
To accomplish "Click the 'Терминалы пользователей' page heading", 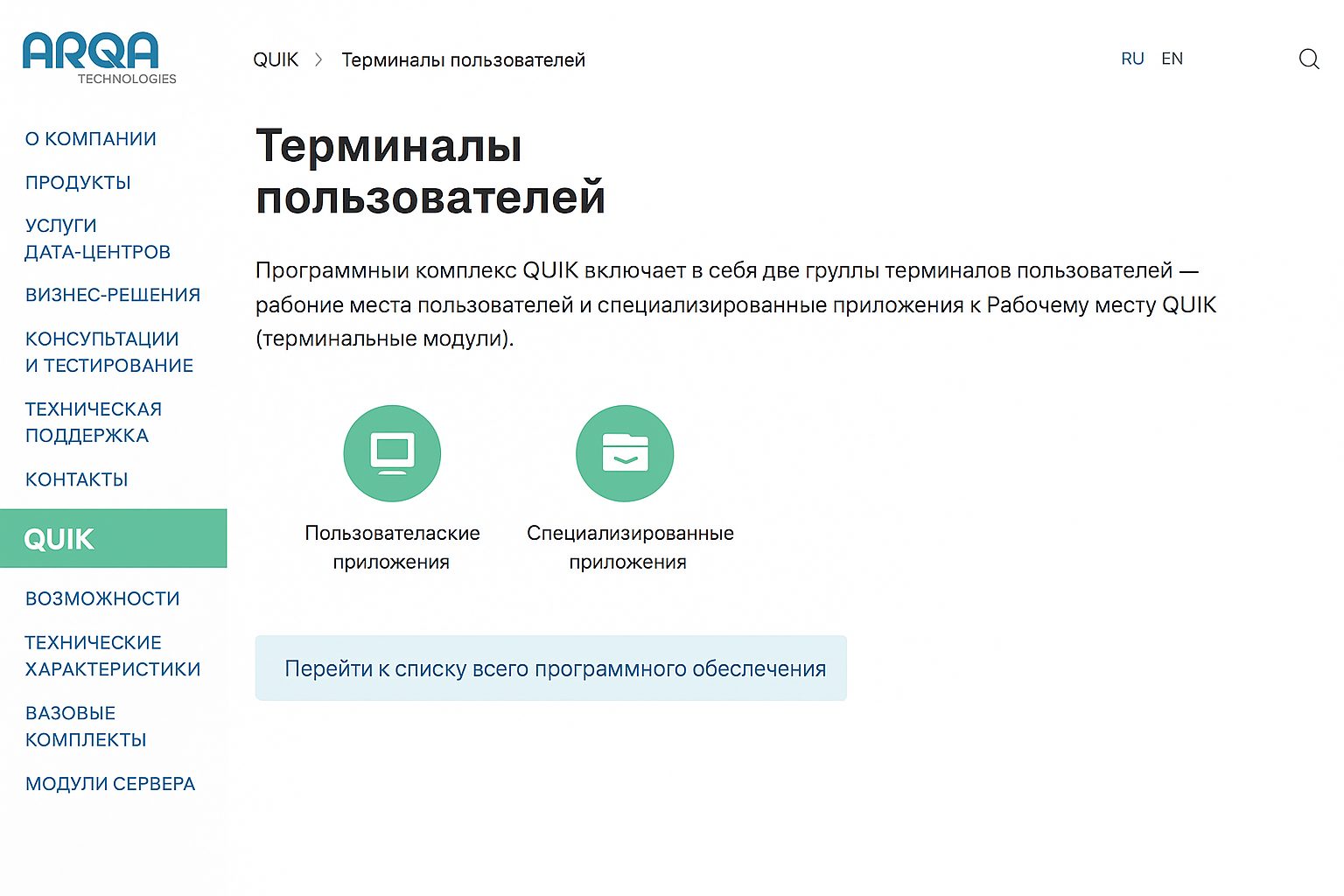I will 430,171.
